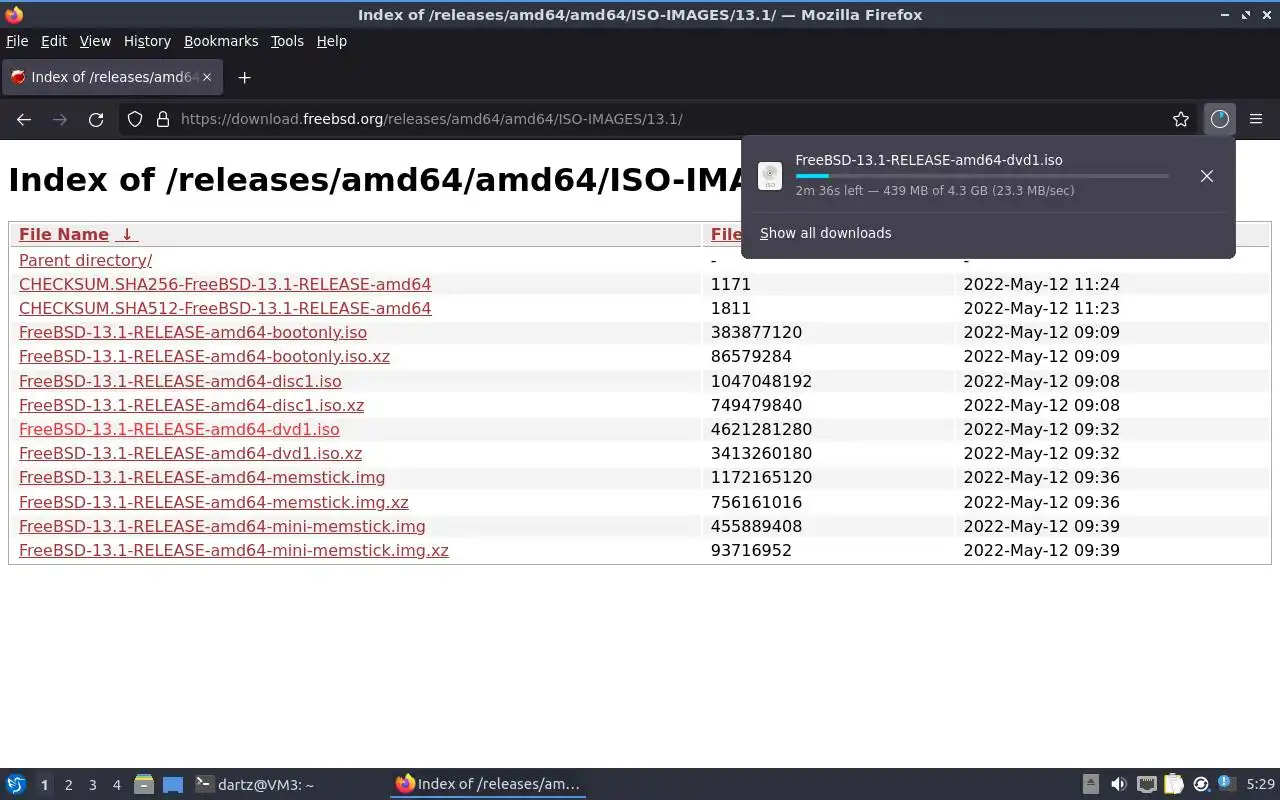Close the Index of /releases tab

pyautogui.click(x=207, y=77)
